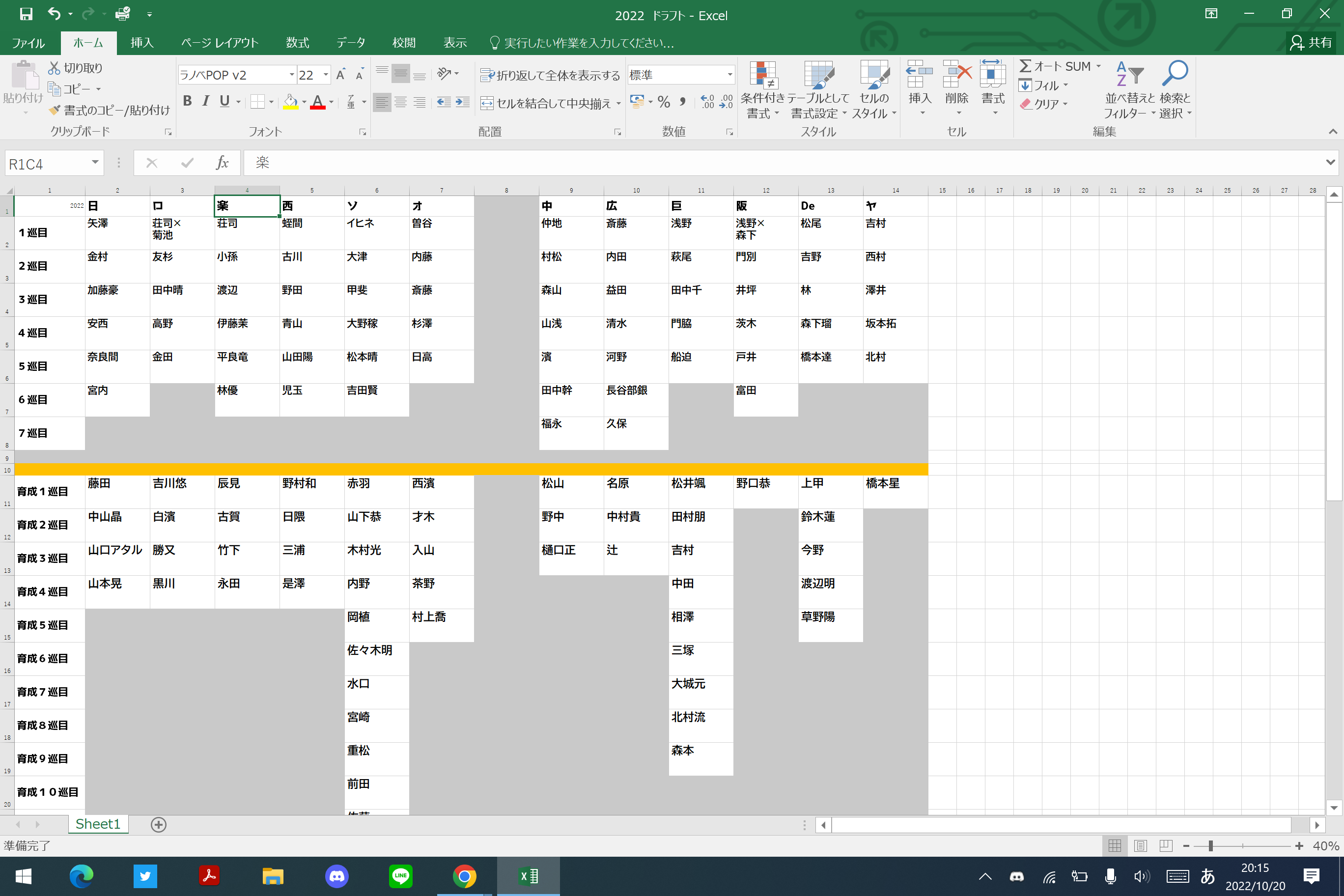Decrease font size with the small A icon
This screenshot has width=1344, height=896.
click(x=360, y=74)
